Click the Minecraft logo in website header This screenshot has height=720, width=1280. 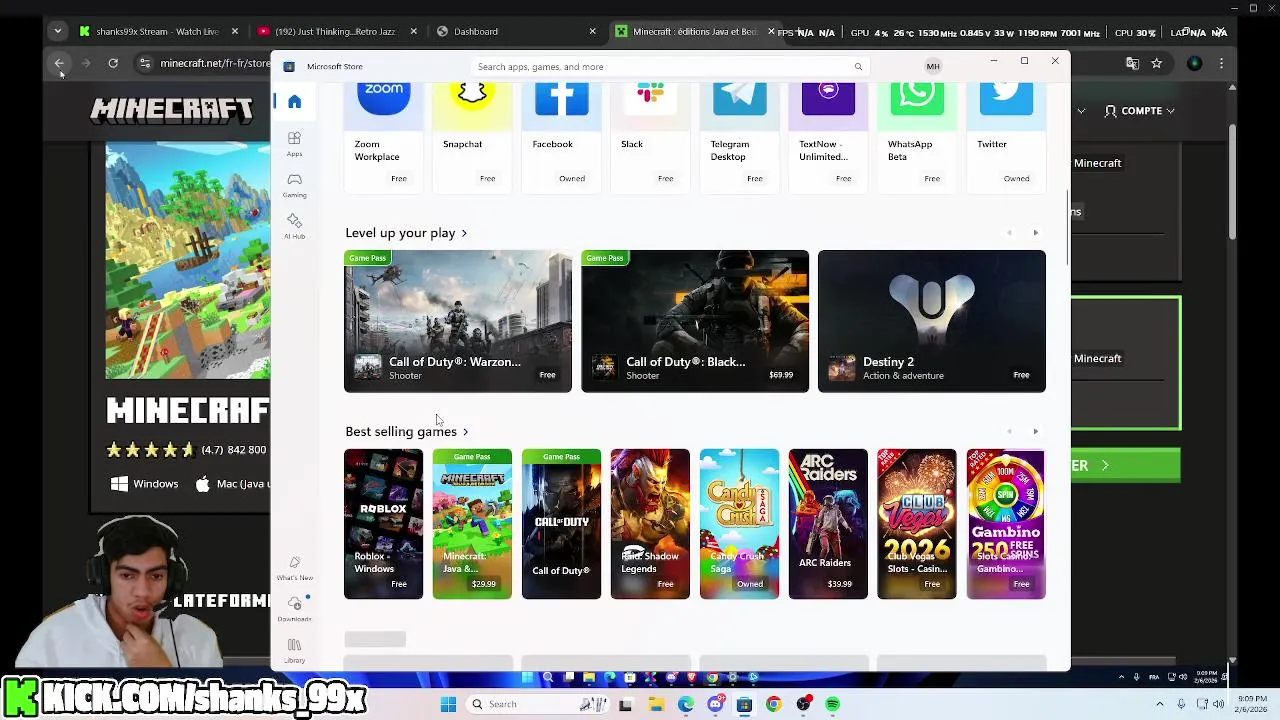click(x=172, y=110)
